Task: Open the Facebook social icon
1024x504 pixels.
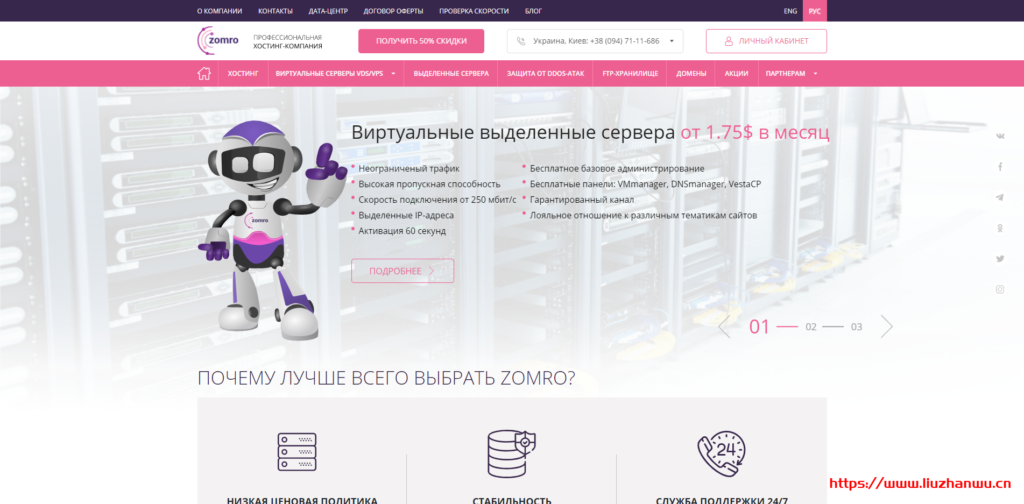Action: point(1000,167)
